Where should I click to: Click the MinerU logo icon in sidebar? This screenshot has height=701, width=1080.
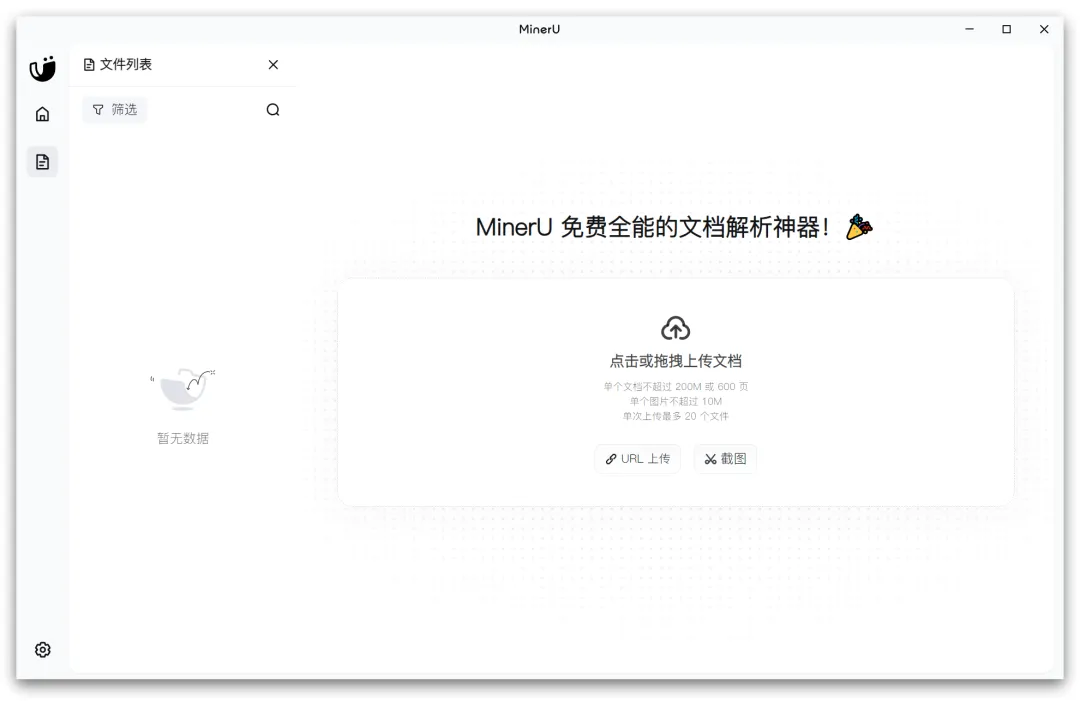(x=42, y=69)
